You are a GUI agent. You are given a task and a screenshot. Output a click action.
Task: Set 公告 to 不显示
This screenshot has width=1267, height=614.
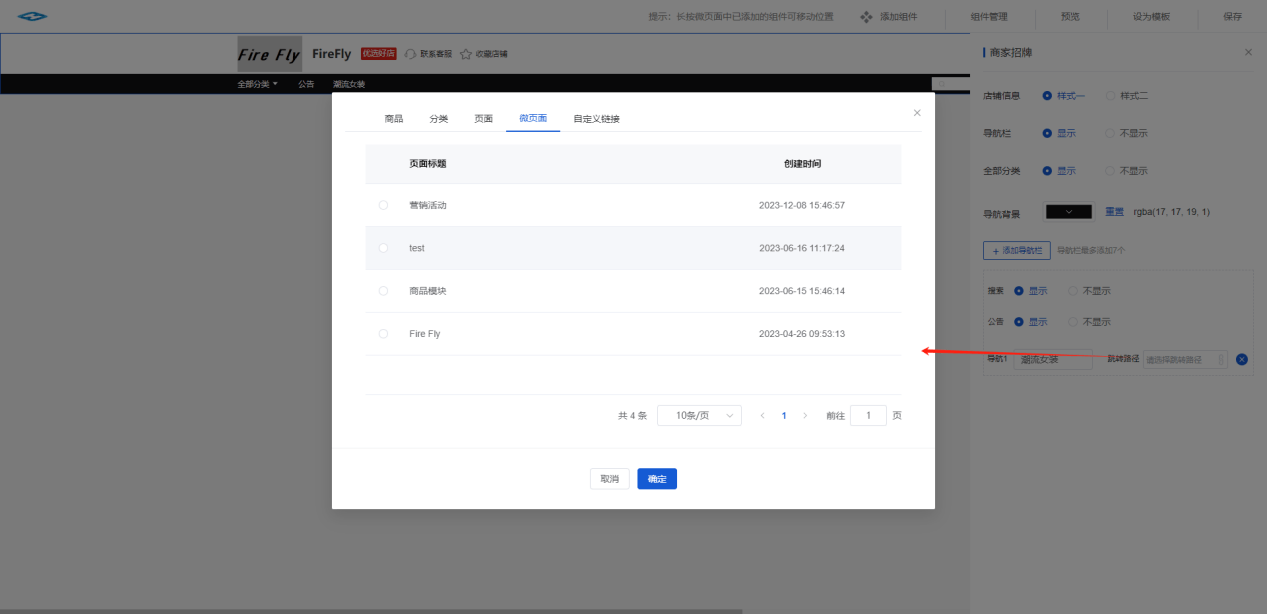[x=1089, y=322]
